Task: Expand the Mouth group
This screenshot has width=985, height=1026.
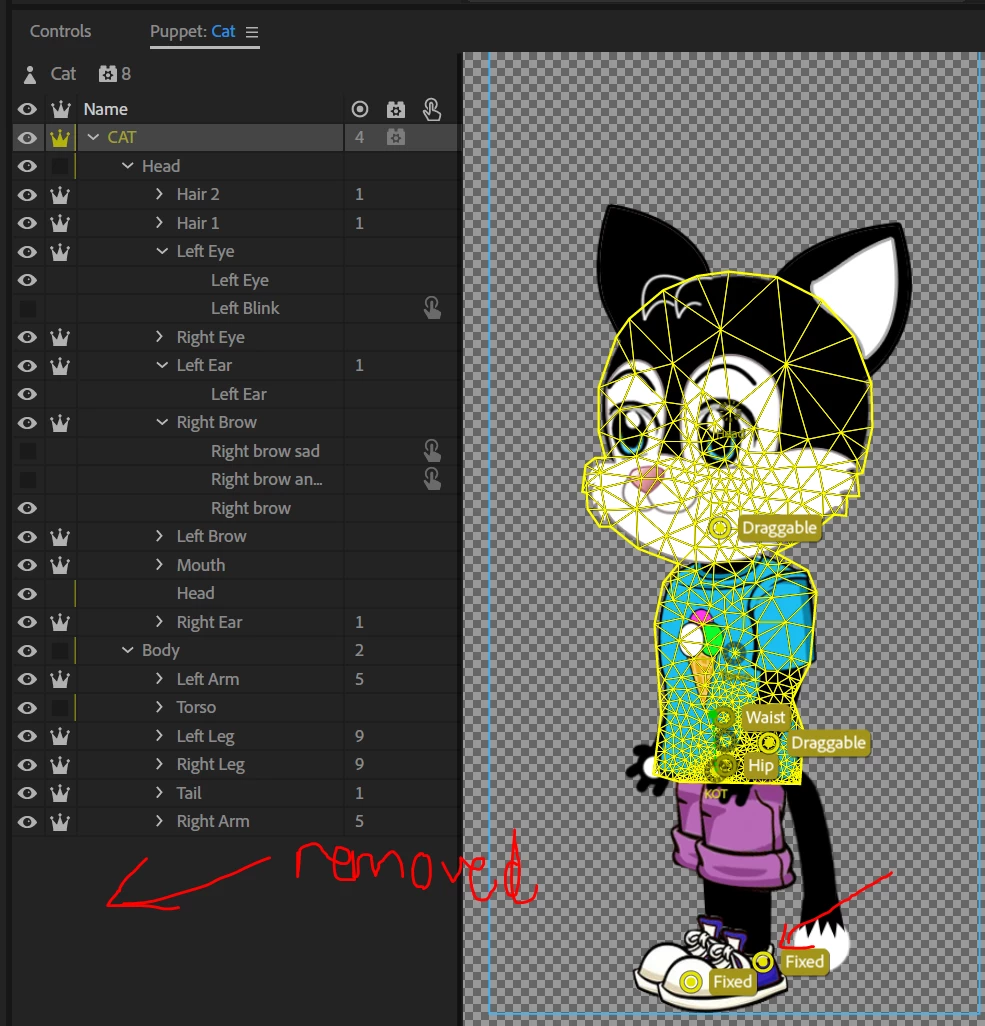Action: [x=159, y=565]
